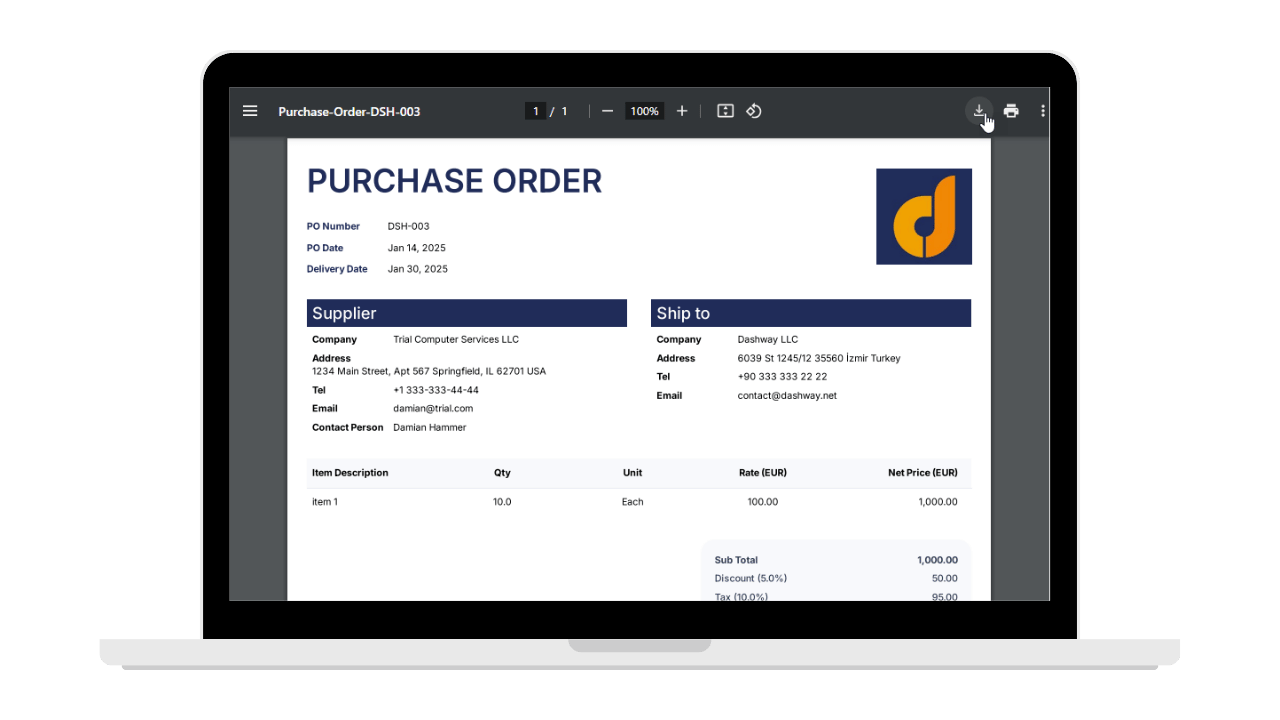This screenshot has height=720, width=1280.
Task: Click the Net Price (EUR) column header
Action: tap(923, 473)
